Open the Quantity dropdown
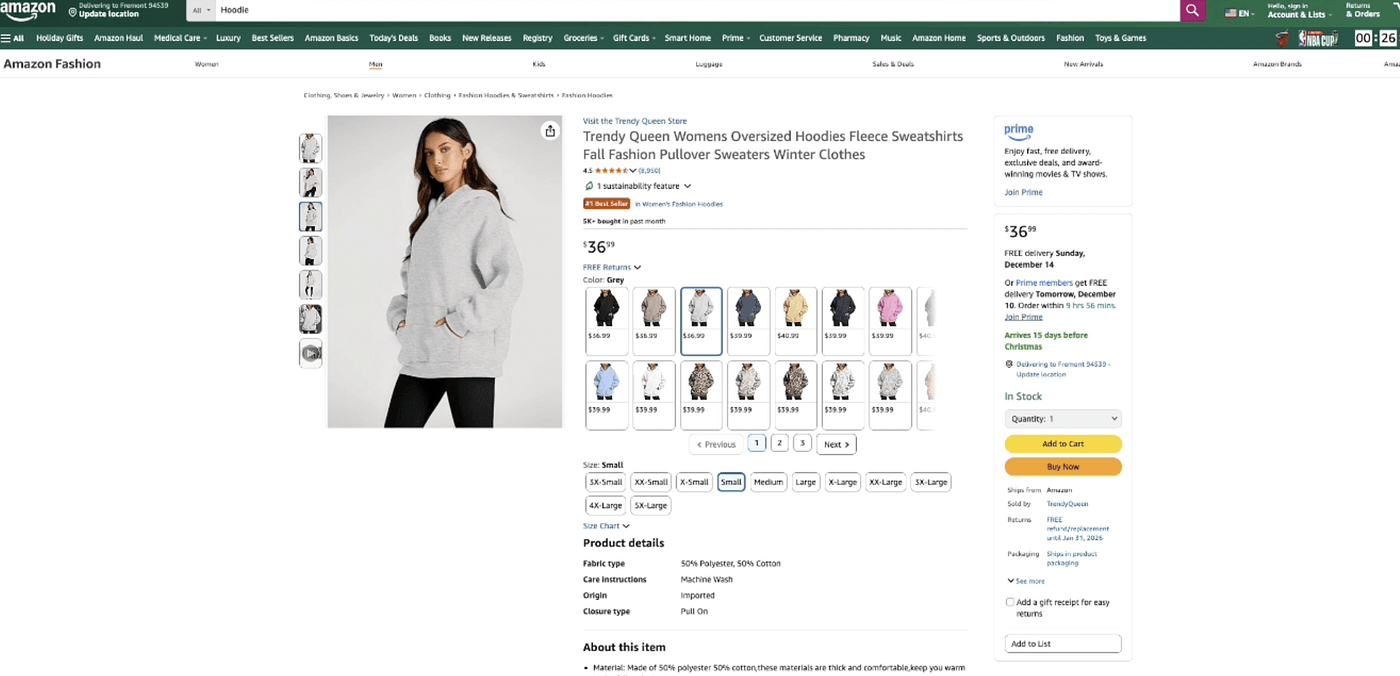The width and height of the screenshot is (1400, 676). point(1062,419)
